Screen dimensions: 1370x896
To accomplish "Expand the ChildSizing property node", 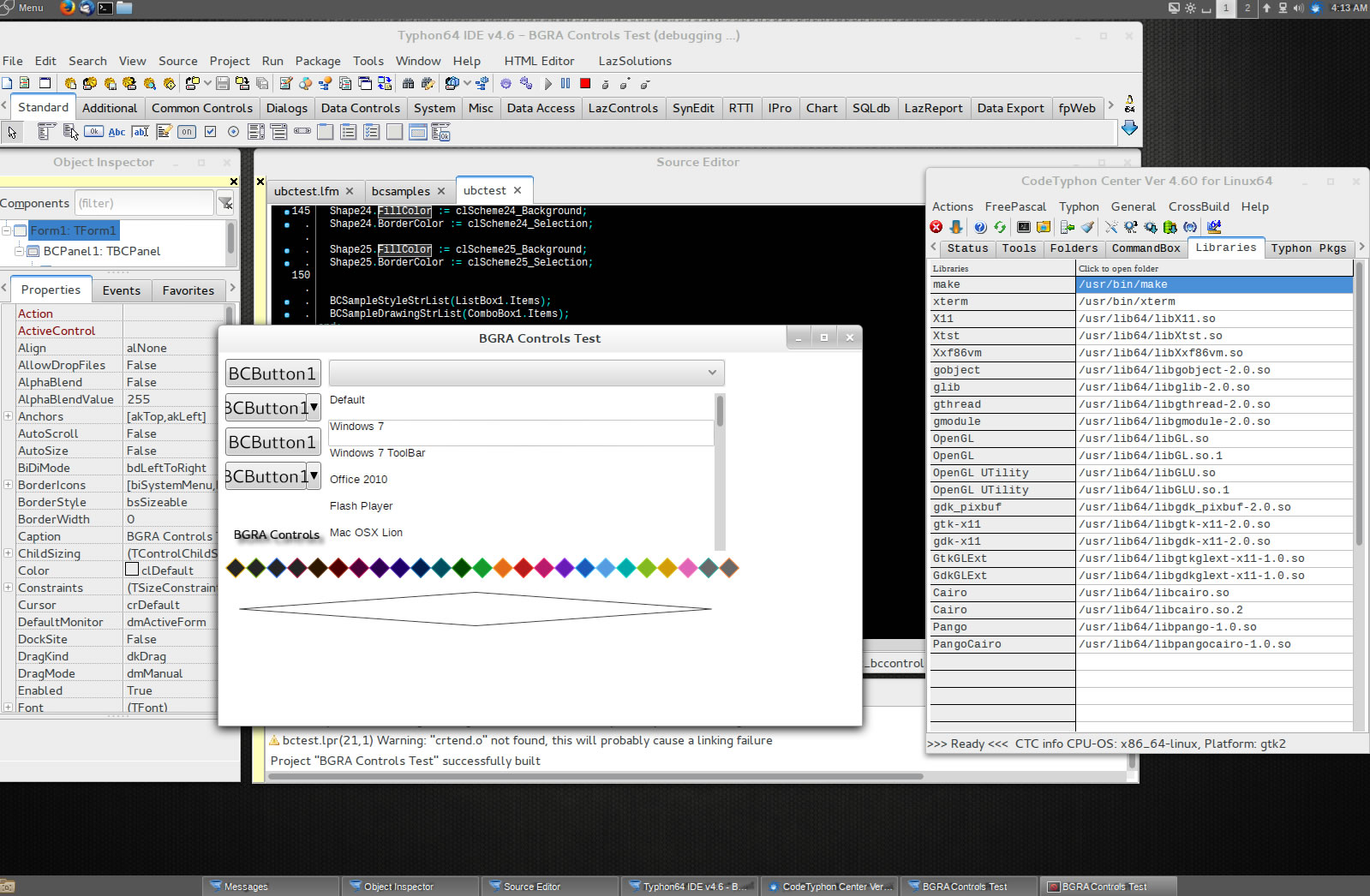I will click(8, 553).
